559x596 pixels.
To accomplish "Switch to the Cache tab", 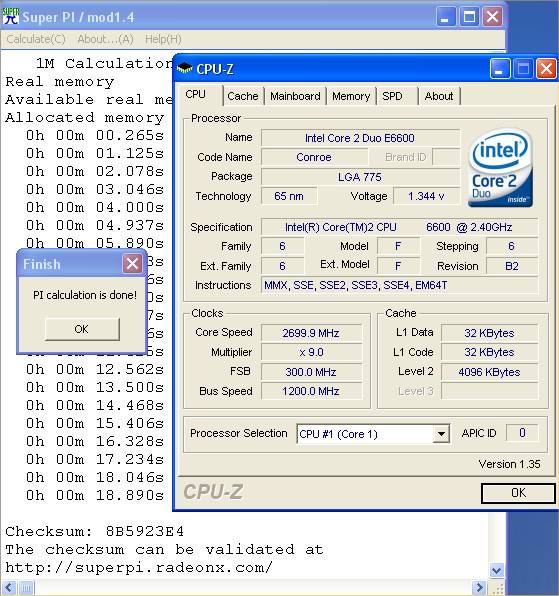I will click(243, 96).
